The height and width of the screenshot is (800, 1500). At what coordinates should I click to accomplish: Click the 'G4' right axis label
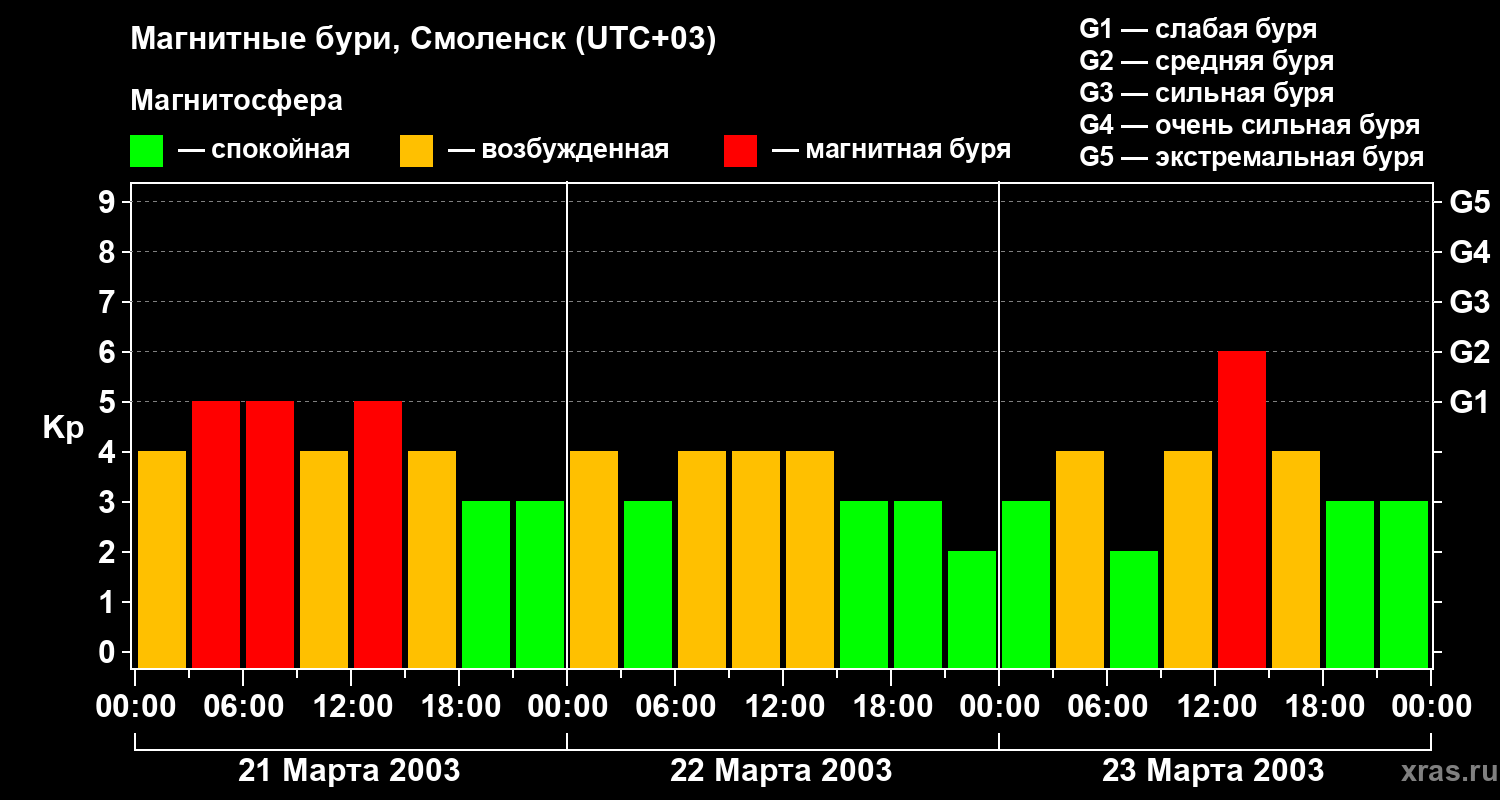(1469, 252)
